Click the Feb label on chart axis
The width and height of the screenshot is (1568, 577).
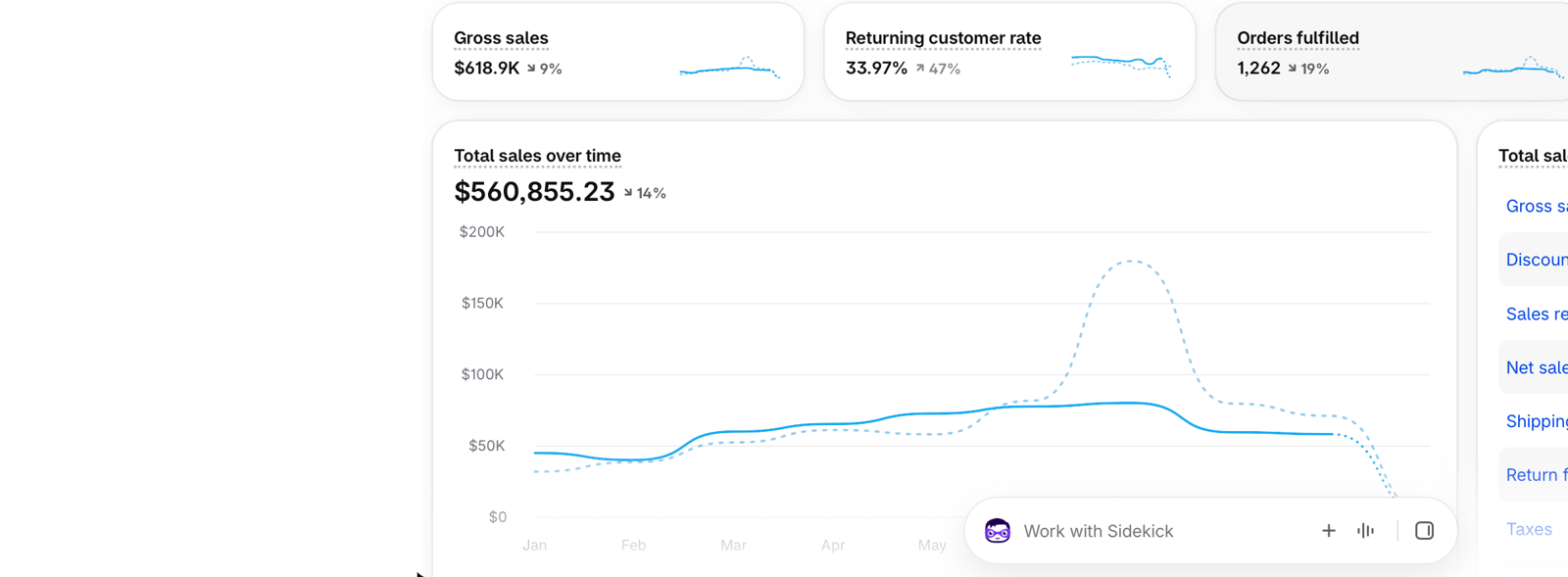click(x=633, y=545)
